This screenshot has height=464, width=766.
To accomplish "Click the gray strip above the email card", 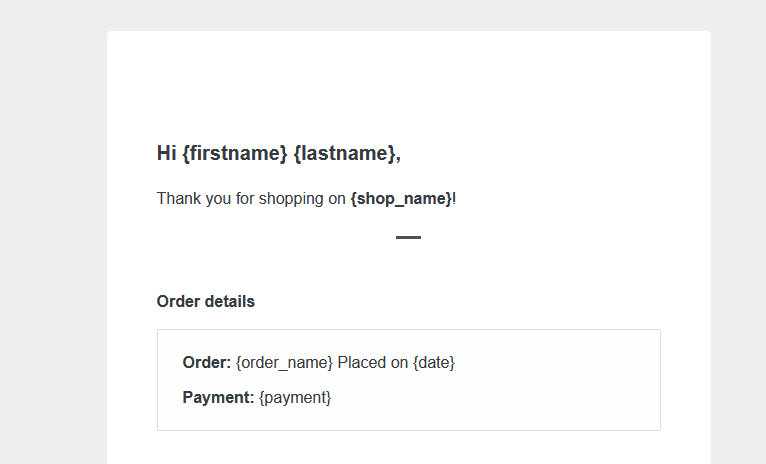I will 408,15.
